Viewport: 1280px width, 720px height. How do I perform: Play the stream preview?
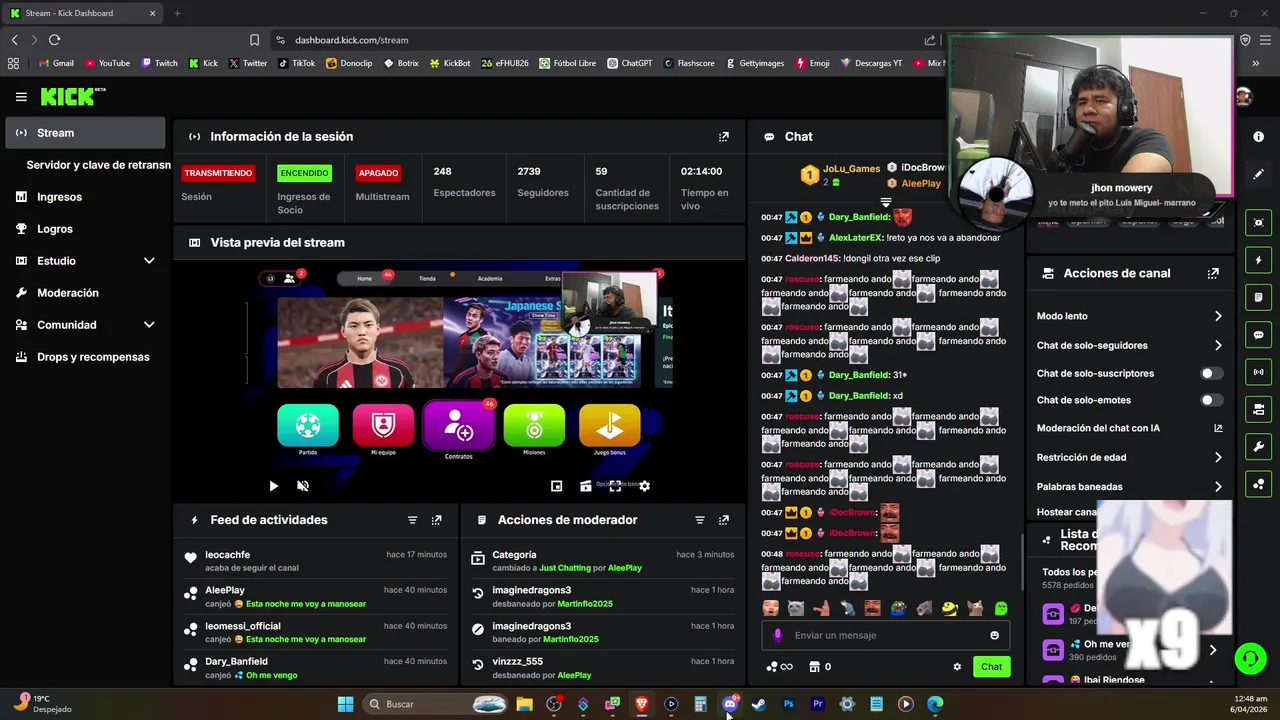(x=273, y=486)
